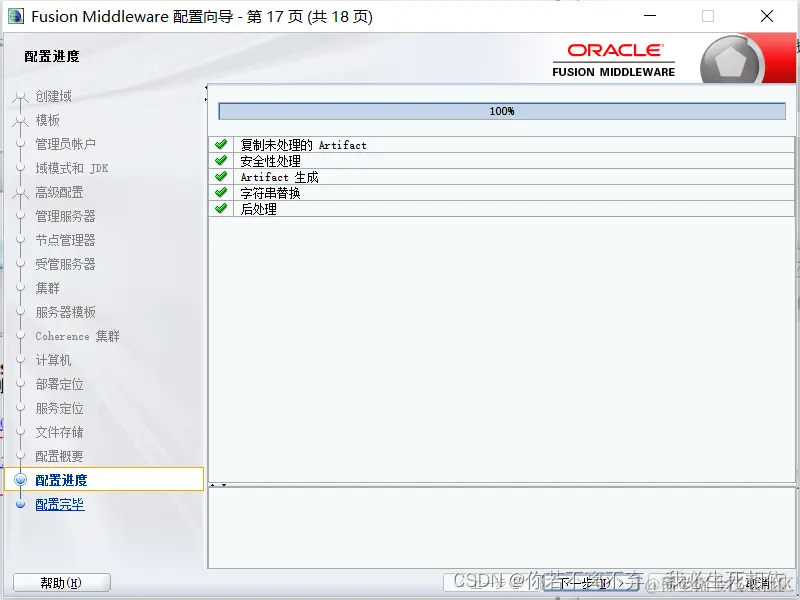Select the 计算机 step
This screenshot has height=600, width=800.
54,360
